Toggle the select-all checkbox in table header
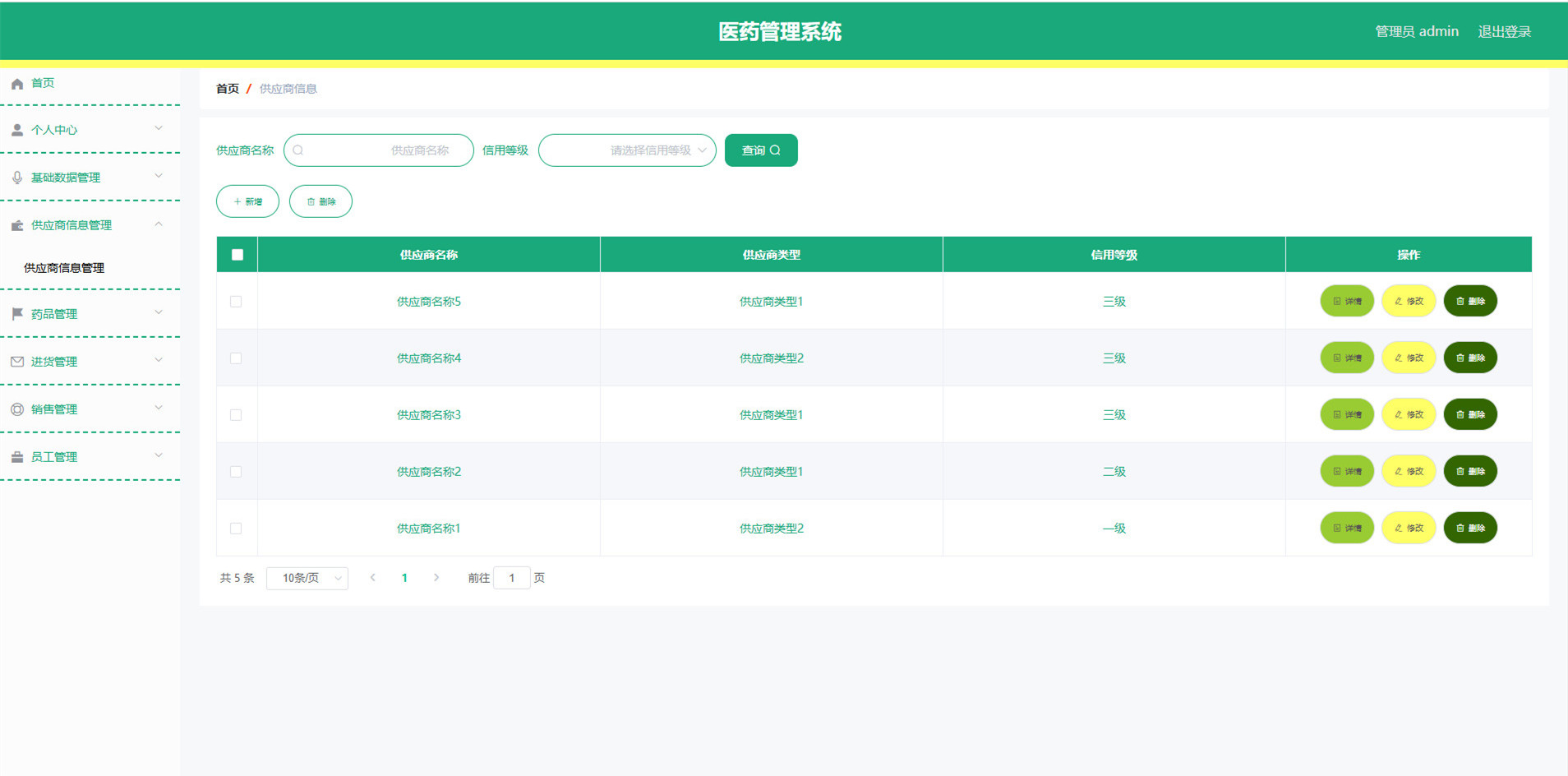Screen dimensions: 1568x776 (x=238, y=255)
